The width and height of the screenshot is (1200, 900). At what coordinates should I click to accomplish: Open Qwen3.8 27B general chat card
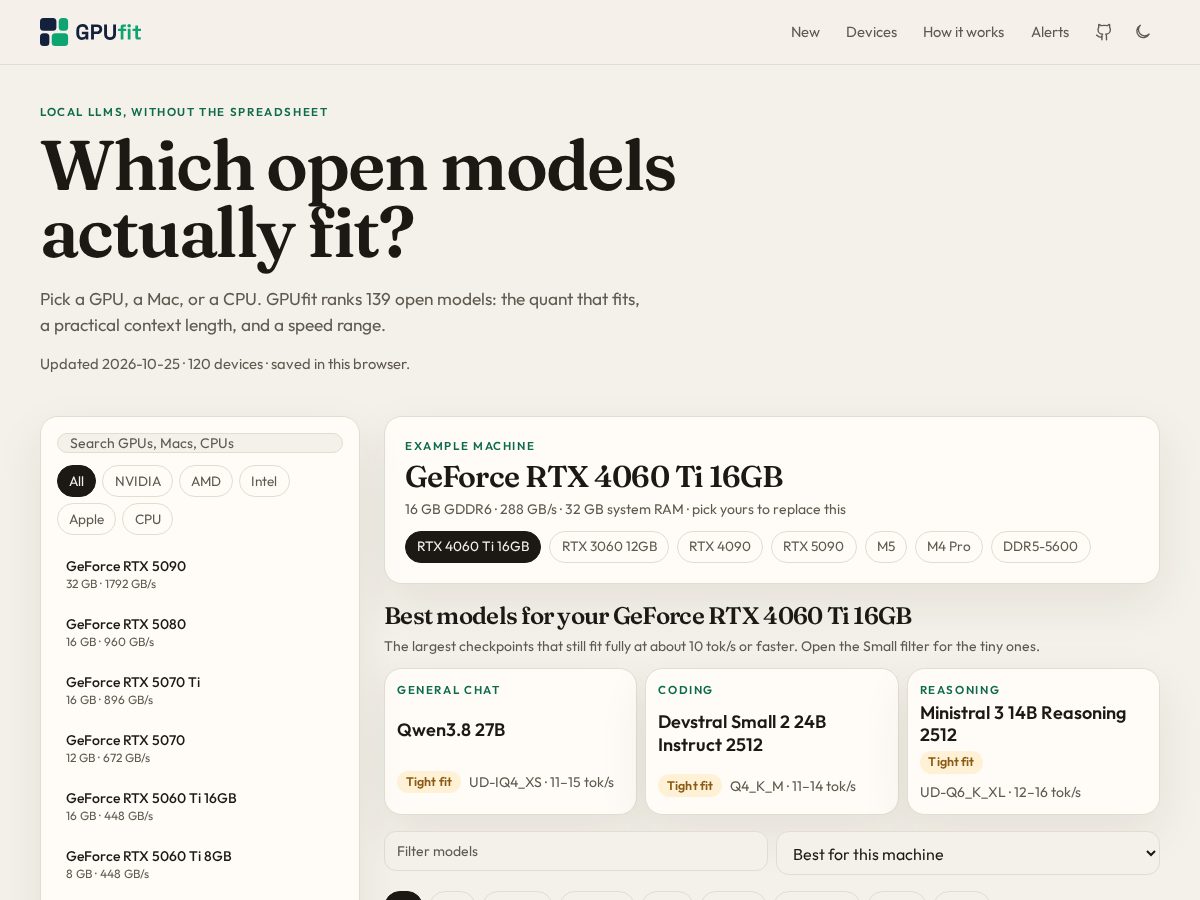[511, 741]
